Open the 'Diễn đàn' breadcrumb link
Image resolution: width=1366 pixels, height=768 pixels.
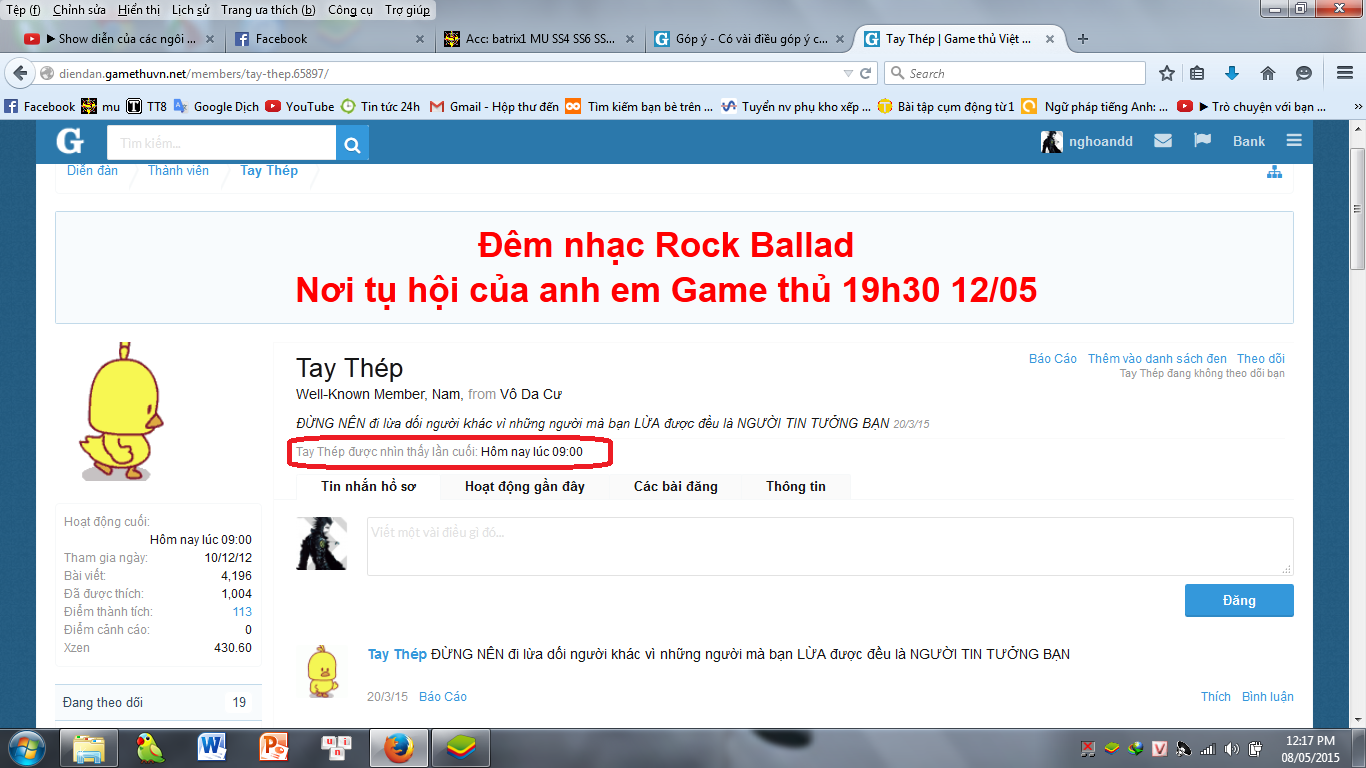[92, 171]
